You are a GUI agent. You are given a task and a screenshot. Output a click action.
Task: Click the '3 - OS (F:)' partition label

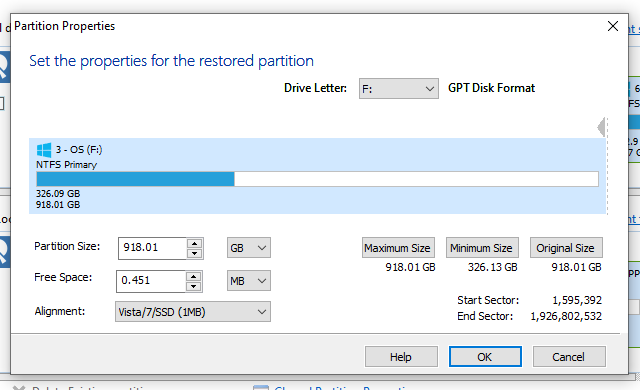pyautogui.click(x=79, y=150)
